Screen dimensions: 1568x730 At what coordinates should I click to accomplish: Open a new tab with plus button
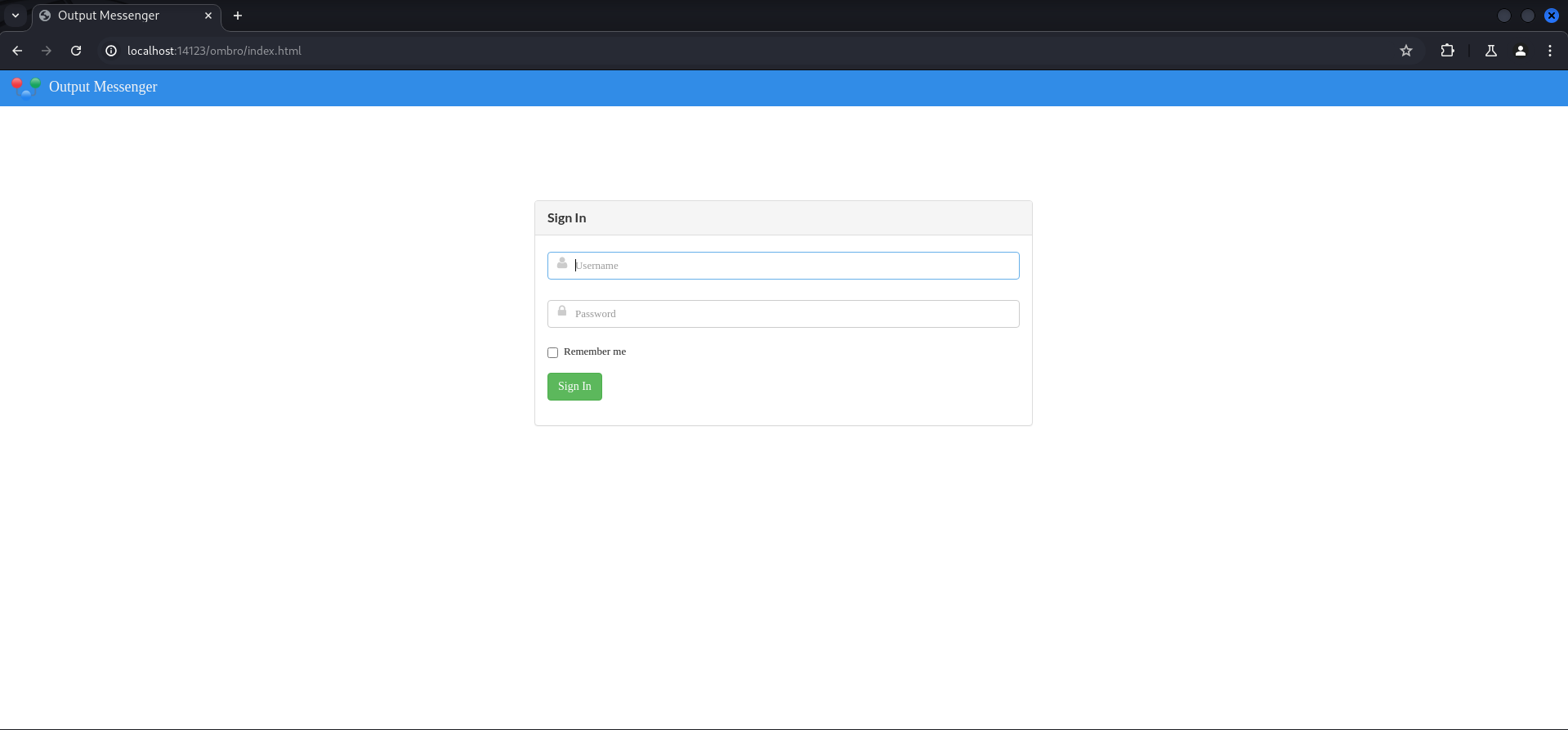pos(238,16)
